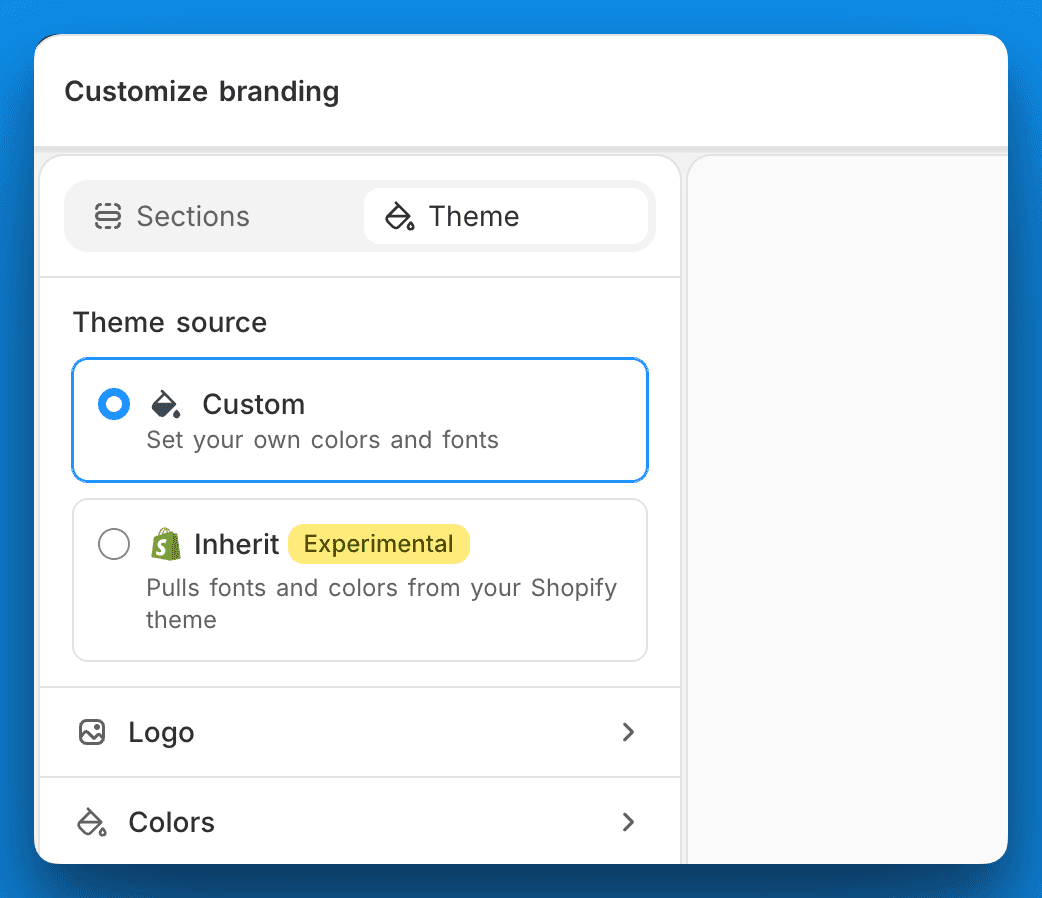Switch to the Theme tab
This screenshot has height=898, width=1042.
click(x=506, y=216)
